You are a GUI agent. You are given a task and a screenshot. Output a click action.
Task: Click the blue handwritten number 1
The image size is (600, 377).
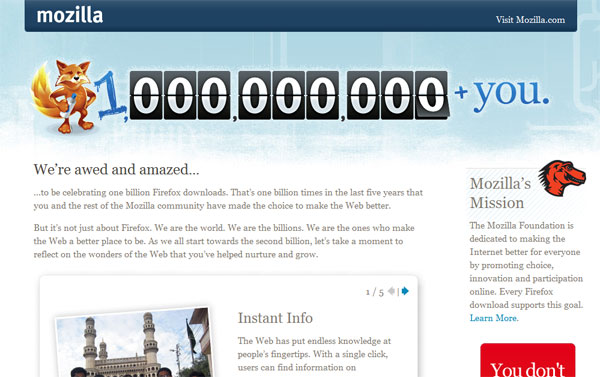point(109,96)
